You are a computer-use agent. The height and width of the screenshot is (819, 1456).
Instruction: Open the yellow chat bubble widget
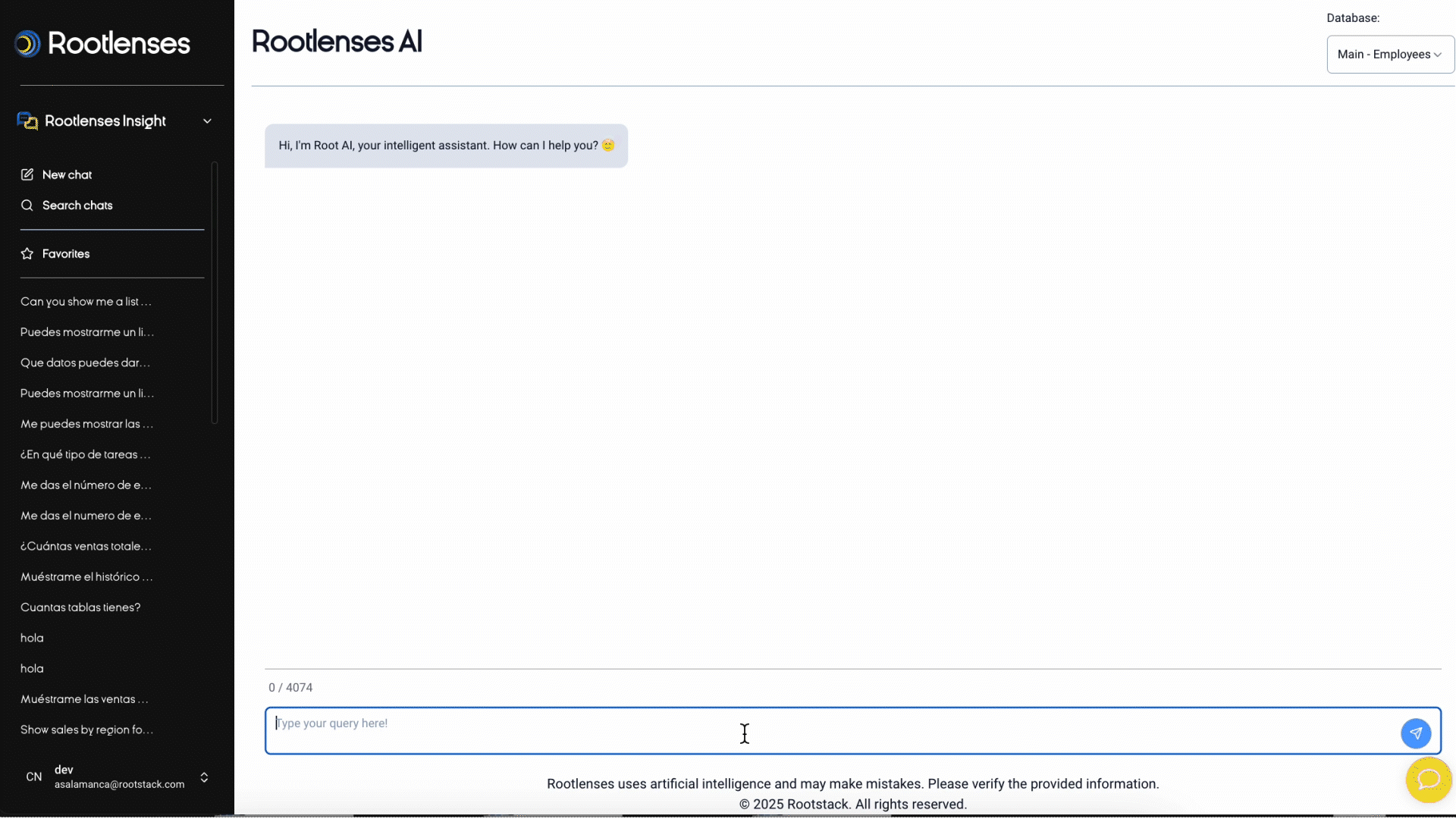1429,780
